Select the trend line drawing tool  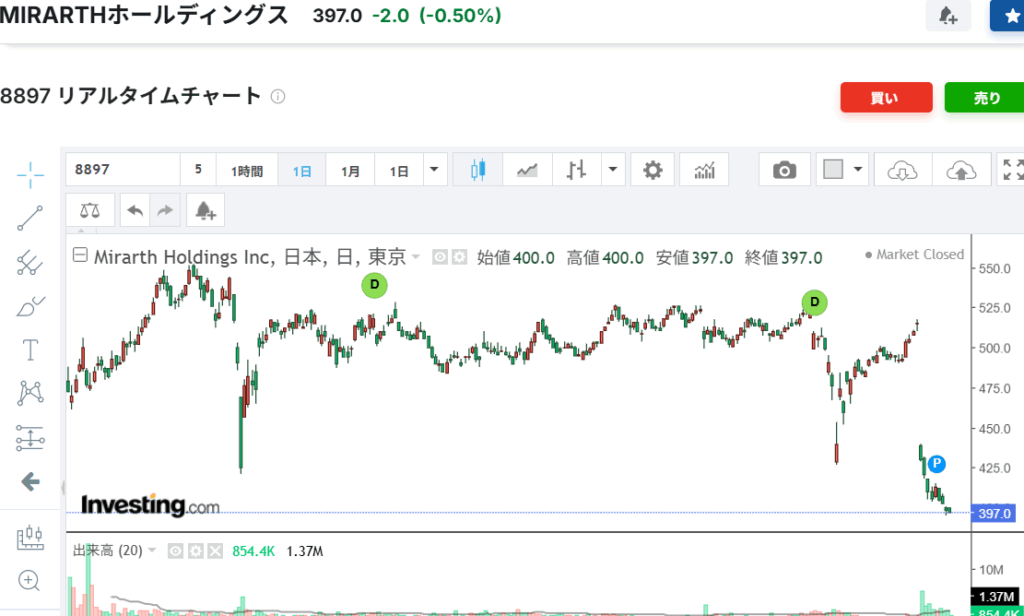[x=30, y=218]
